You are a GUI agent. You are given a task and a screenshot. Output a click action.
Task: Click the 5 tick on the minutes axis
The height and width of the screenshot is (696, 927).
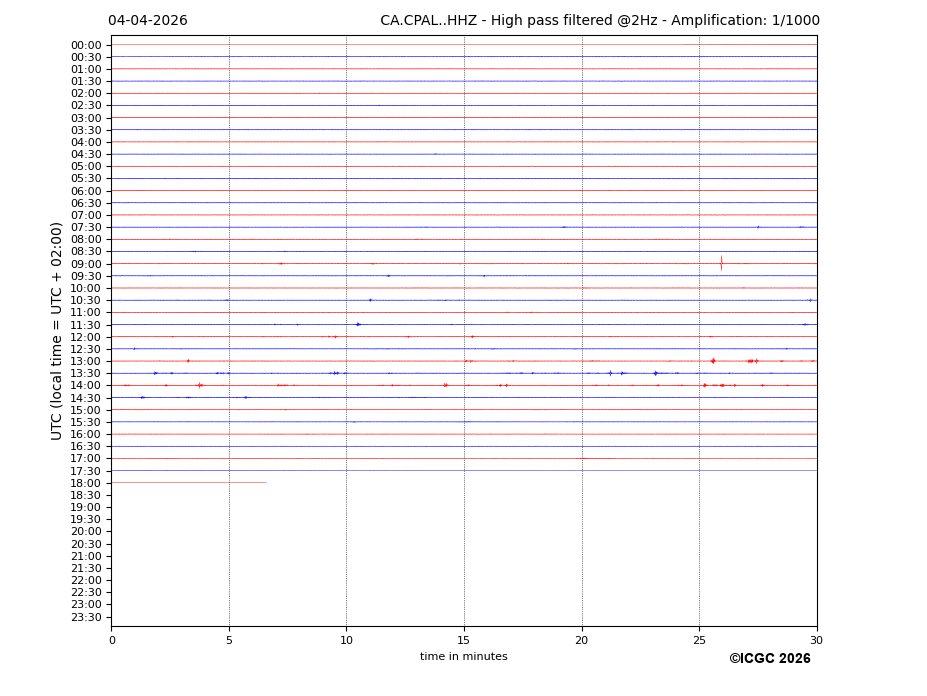(229, 640)
